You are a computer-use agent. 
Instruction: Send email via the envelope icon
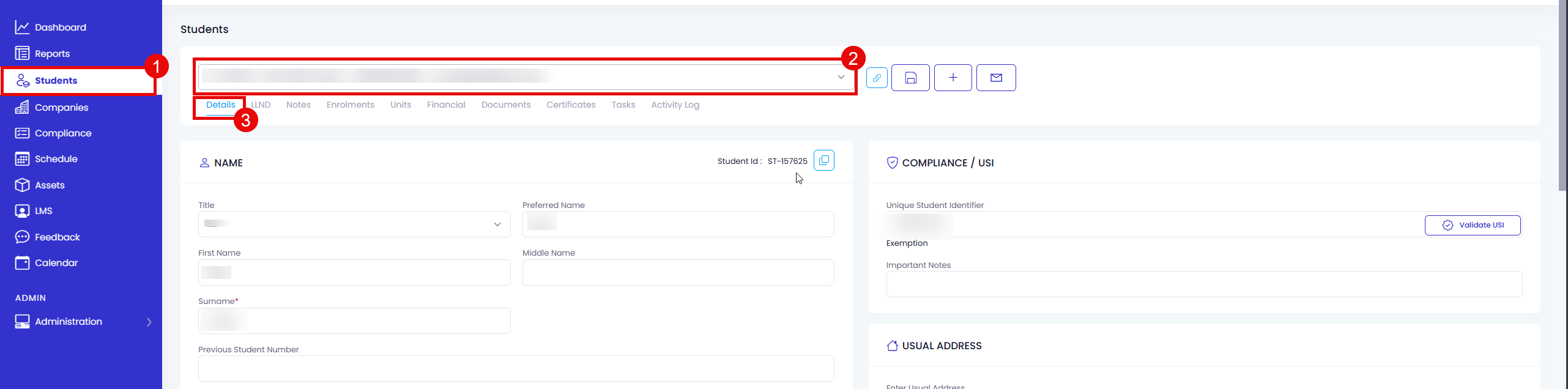(x=996, y=78)
